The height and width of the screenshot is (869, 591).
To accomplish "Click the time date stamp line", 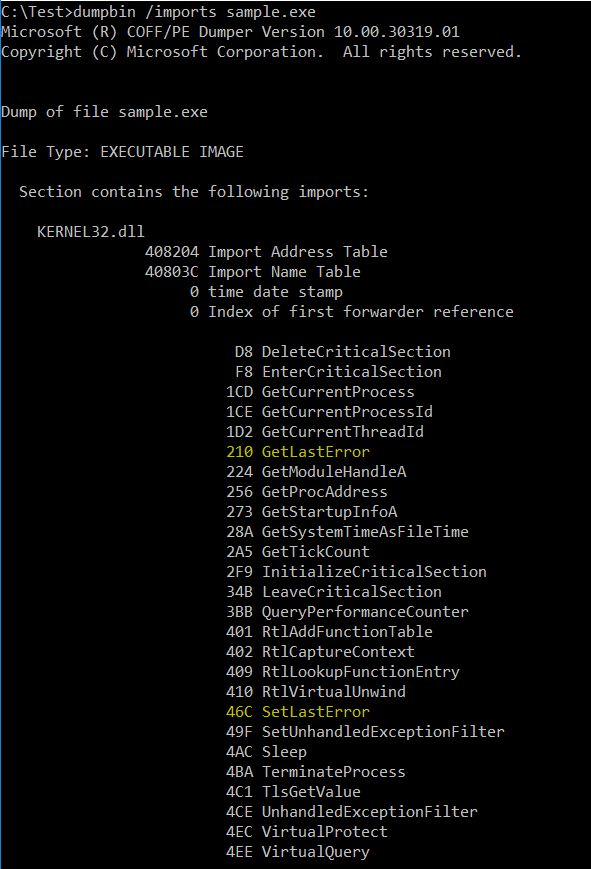I will (x=266, y=292).
